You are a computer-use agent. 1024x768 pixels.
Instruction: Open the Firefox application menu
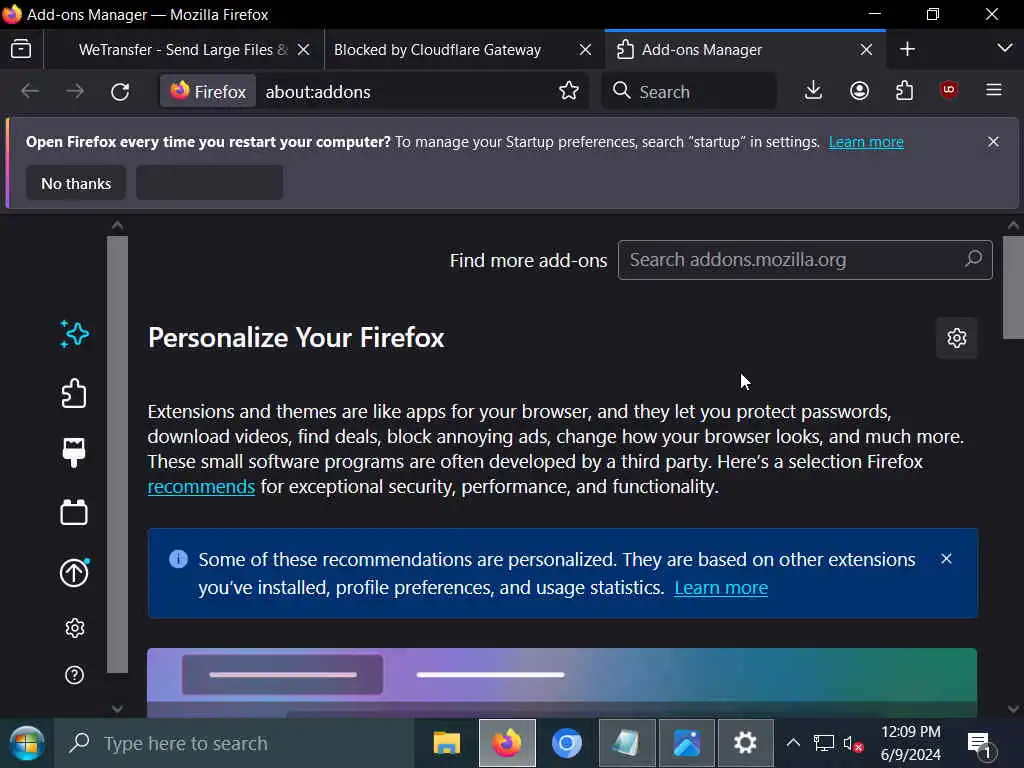coord(993,89)
